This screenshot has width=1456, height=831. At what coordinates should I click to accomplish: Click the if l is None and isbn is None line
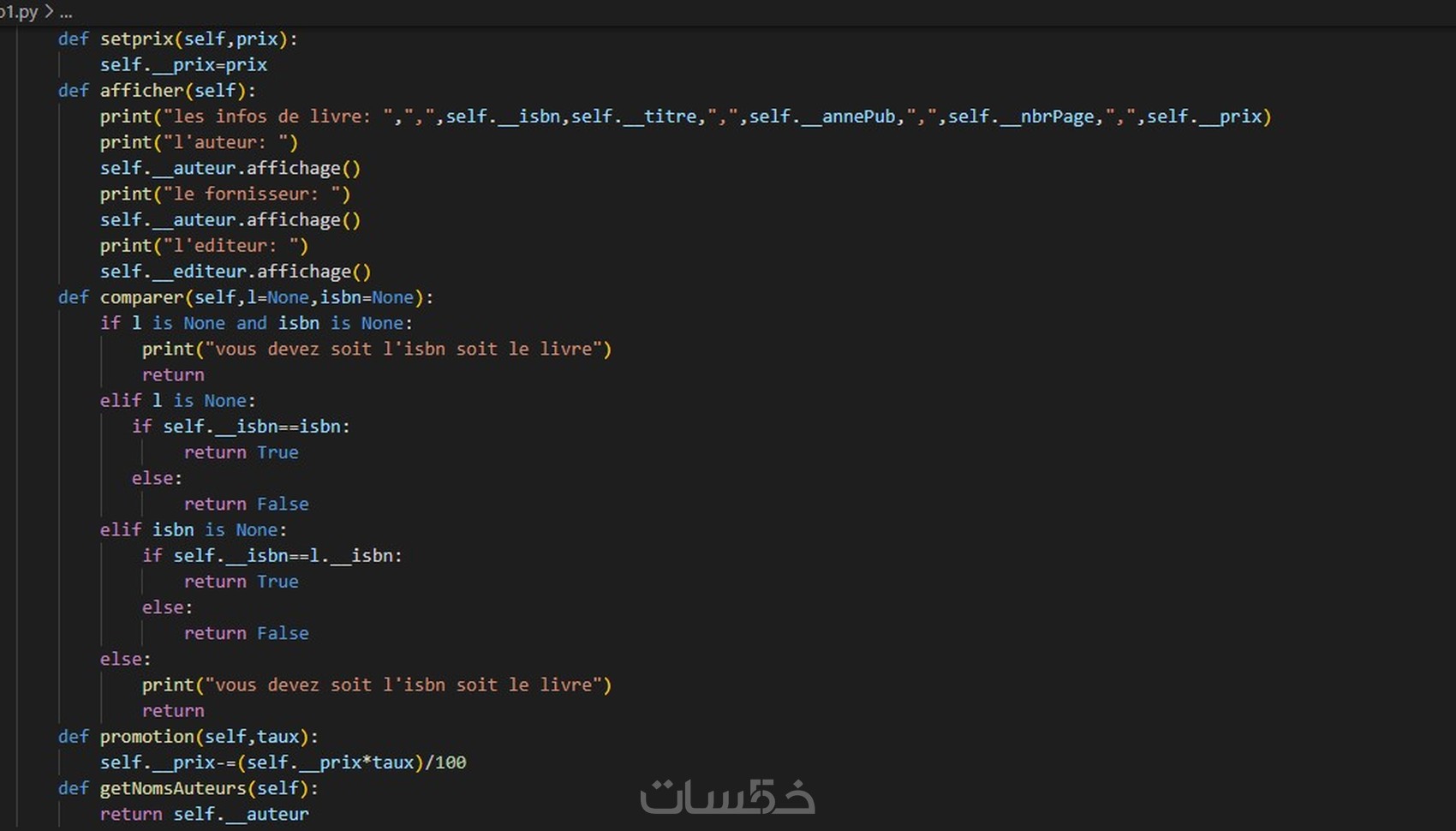click(257, 323)
